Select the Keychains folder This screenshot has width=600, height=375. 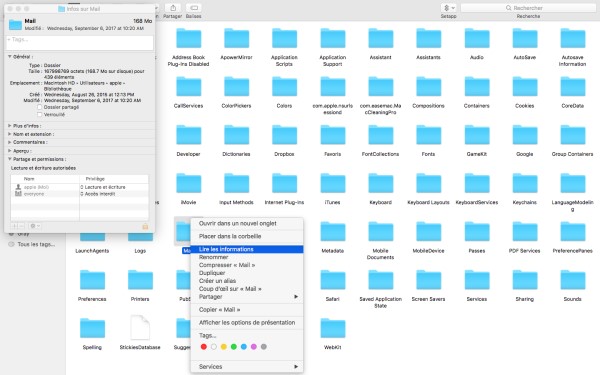pyautogui.click(x=525, y=183)
